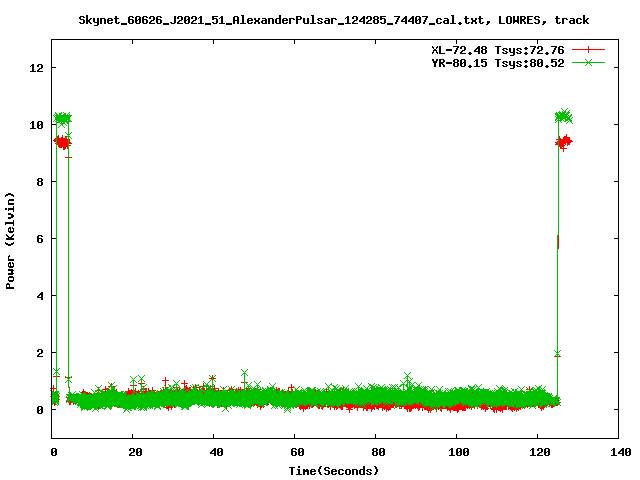Screen dimensions: 640x480
Task: Click the y-axis tick label 2
Action: coord(40,352)
